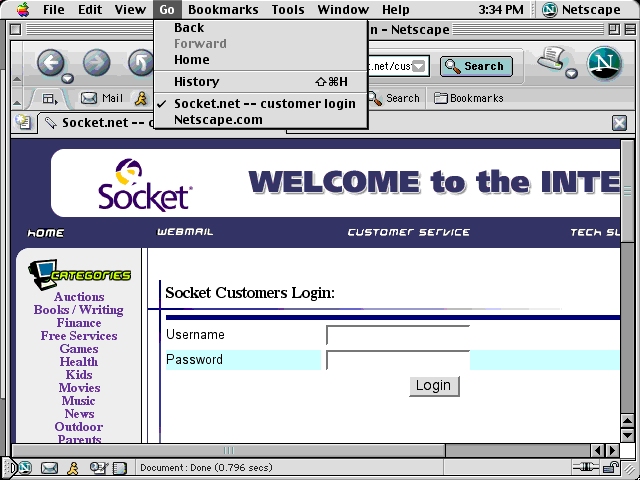Open Mail from the personal toolbar
The width and height of the screenshot is (640, 480).
click(102, 98)
